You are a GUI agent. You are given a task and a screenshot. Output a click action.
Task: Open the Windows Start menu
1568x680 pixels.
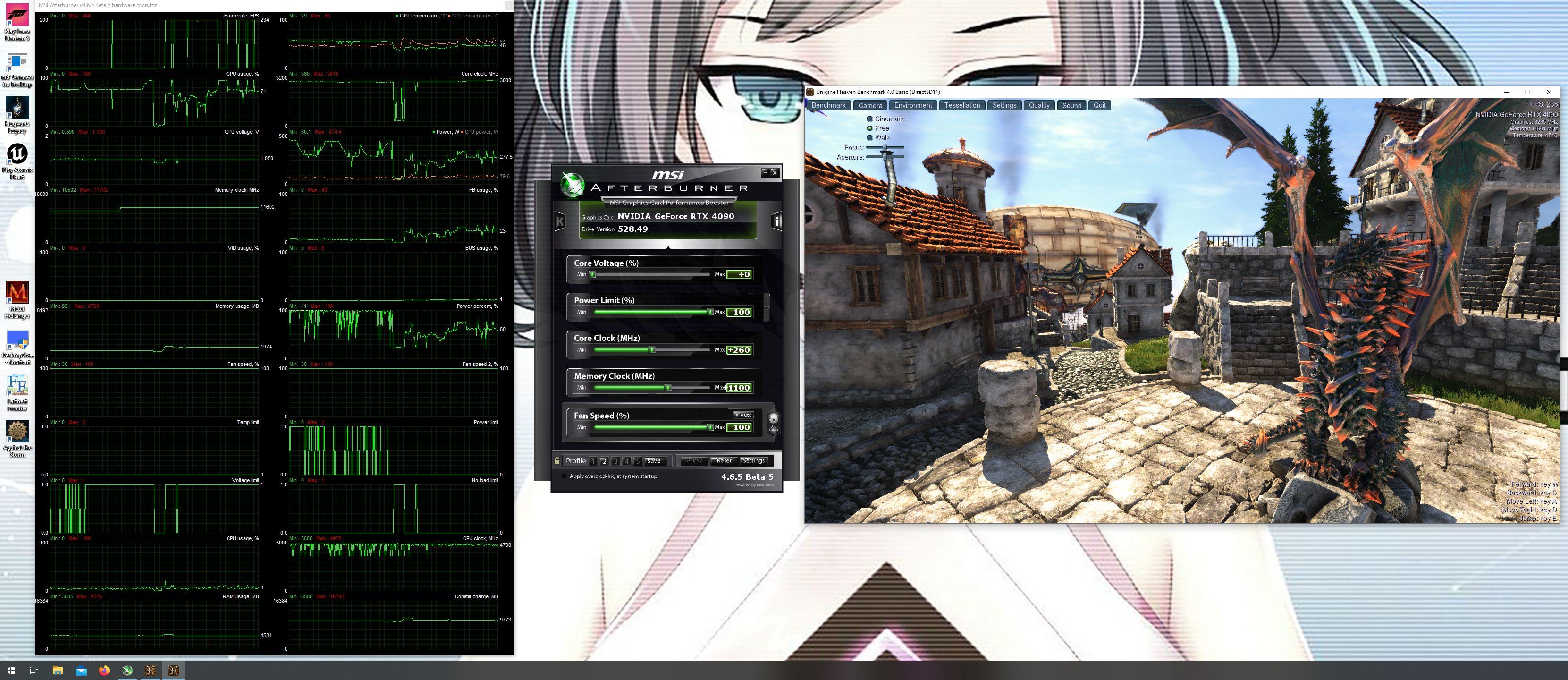click(x=11, y=670)
